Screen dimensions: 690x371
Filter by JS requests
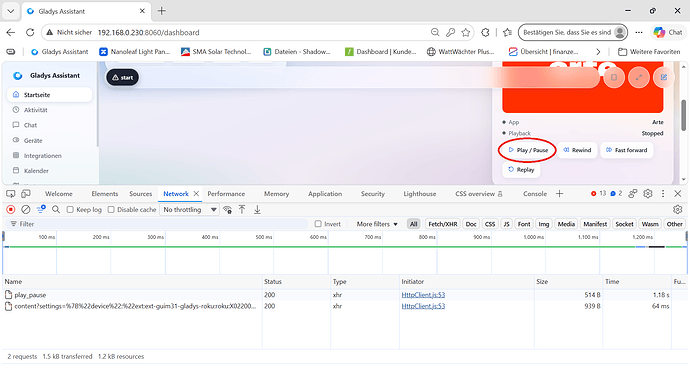point(506,224)
